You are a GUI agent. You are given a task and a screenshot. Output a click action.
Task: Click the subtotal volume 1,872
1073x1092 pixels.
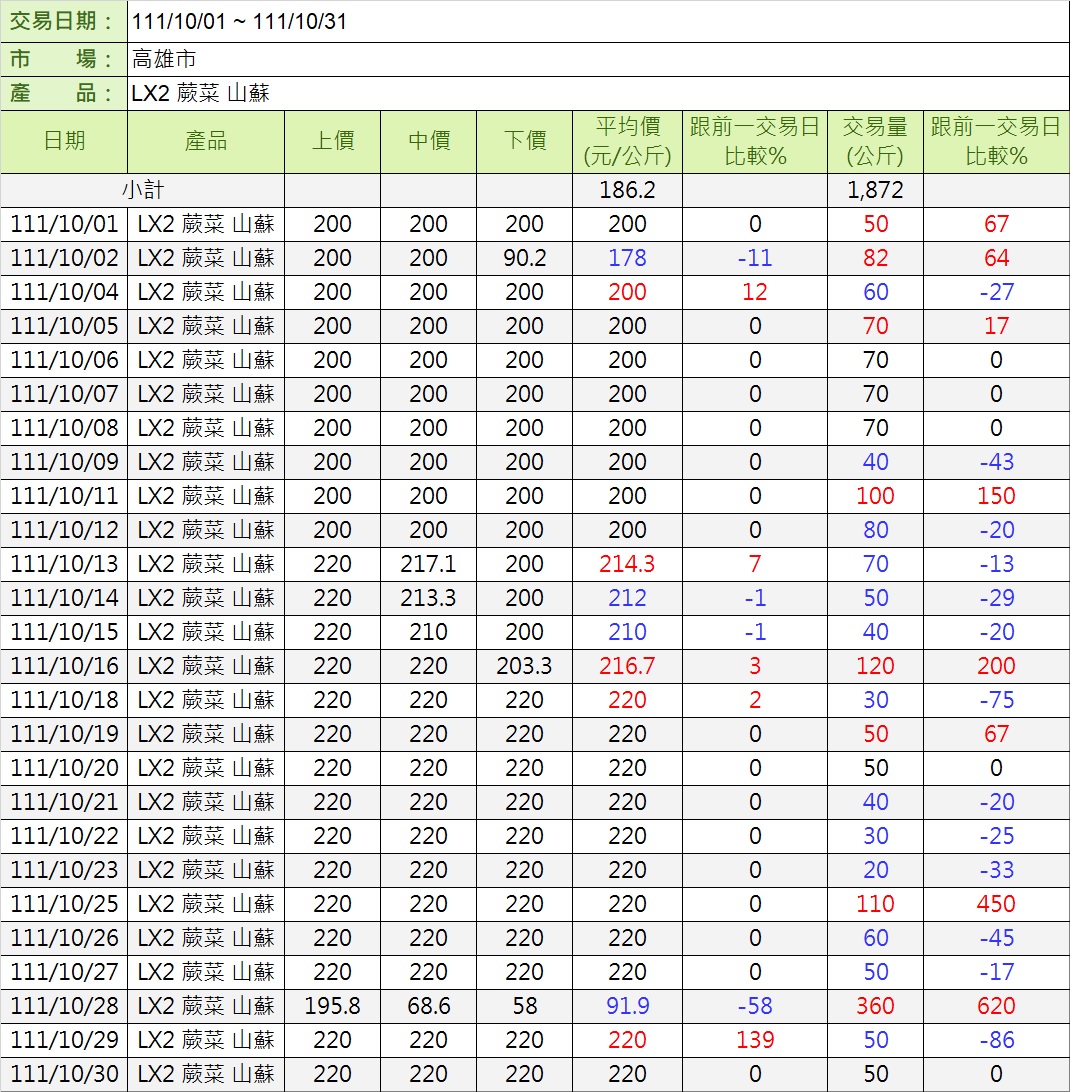click(875, 190)
